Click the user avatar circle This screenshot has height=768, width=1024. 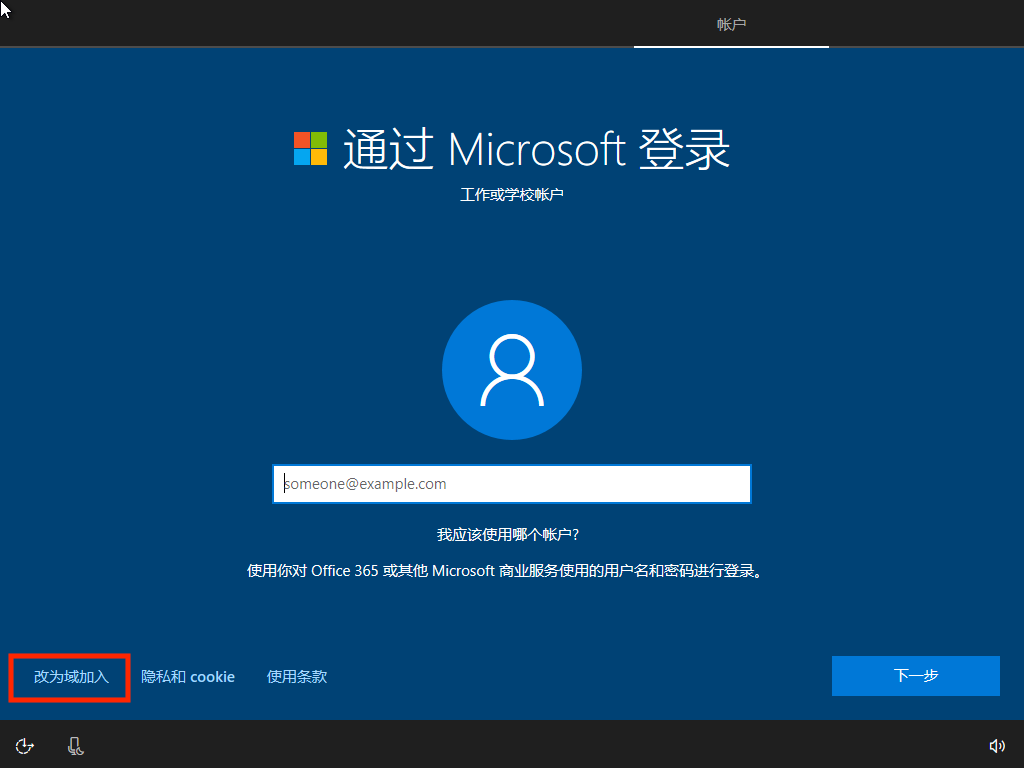[x=512, y=370]
